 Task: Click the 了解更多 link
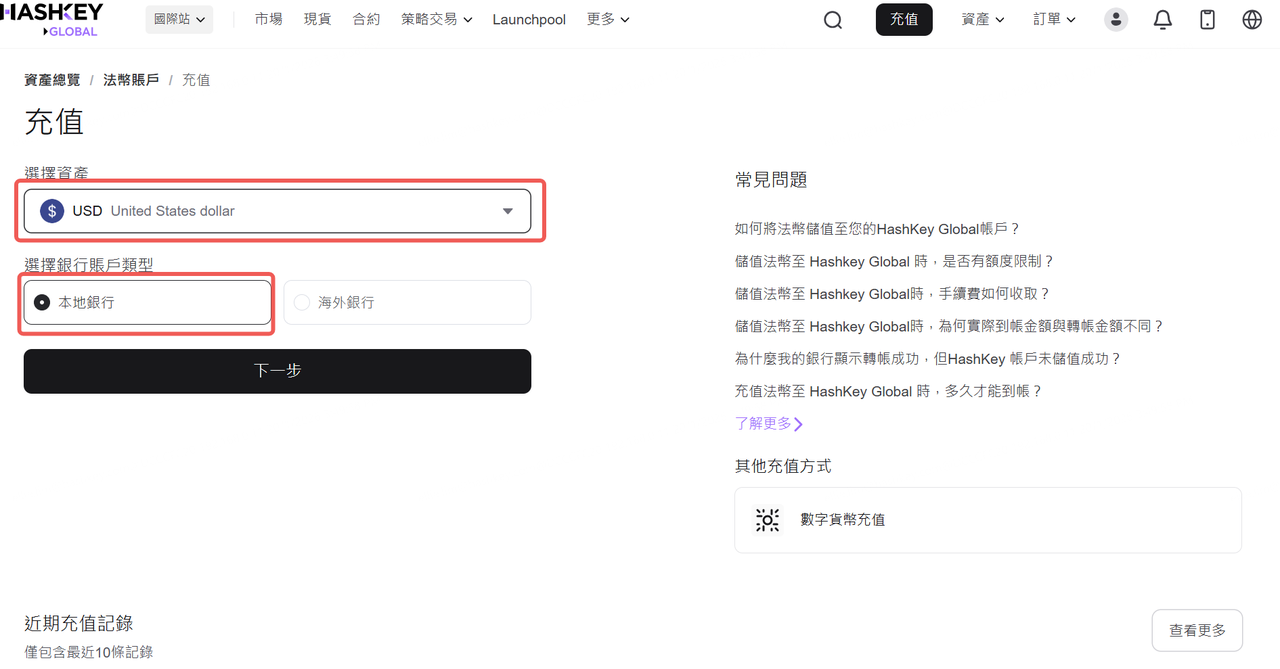(768, 424)
